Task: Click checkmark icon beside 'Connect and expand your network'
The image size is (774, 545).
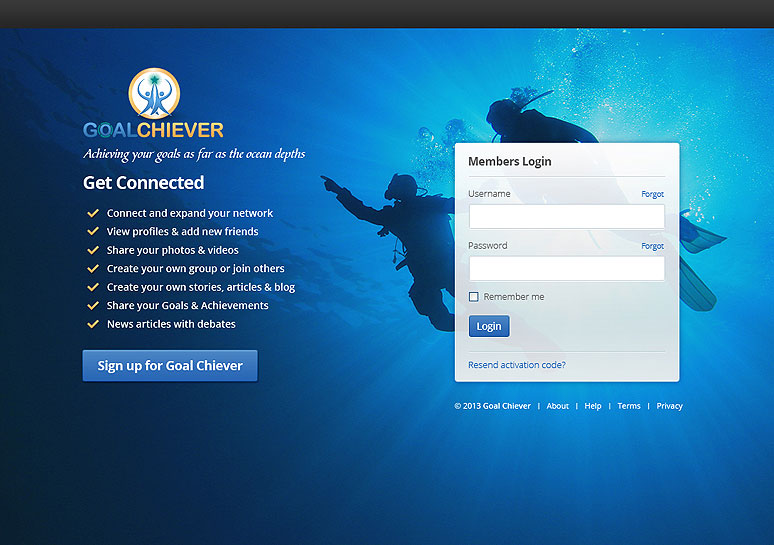Action: [93, 213]
